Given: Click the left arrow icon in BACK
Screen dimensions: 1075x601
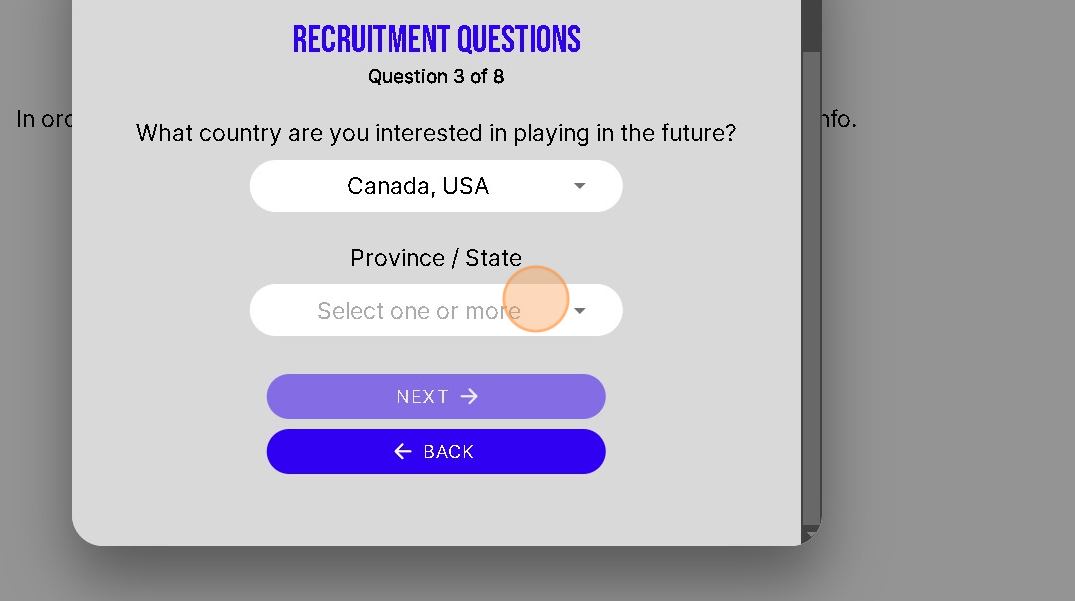Looking at the screenshot, I should point(403,452).
